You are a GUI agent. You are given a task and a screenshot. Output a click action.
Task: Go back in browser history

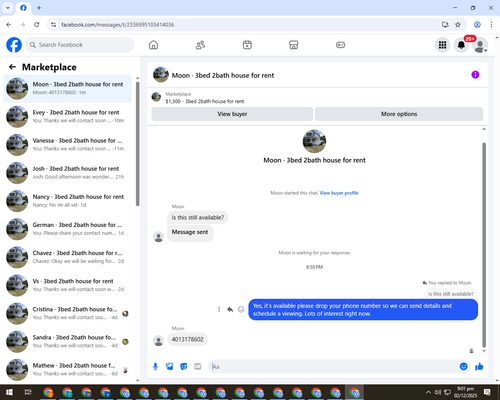coord(9,25)
